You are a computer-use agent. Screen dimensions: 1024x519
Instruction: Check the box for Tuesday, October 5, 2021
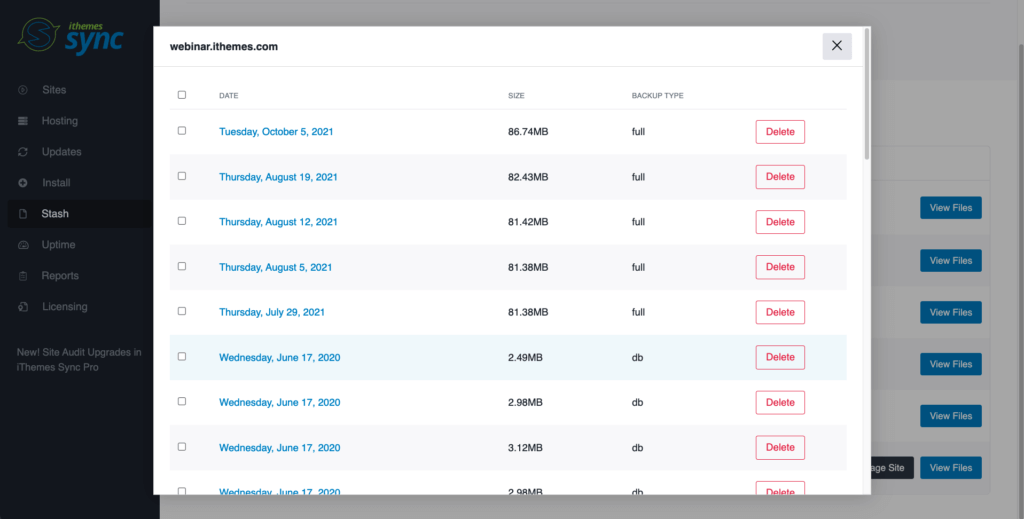point(182,131)
